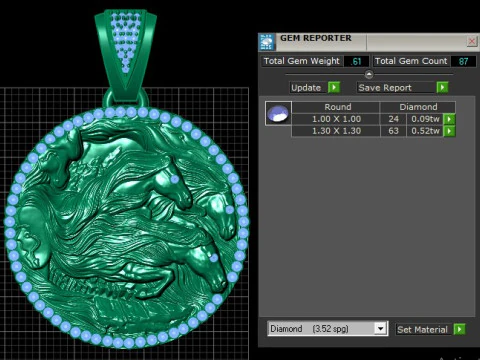Screen dimensions: 480x360
Task: Select the gem on the upper horse's head
Action: tap(174, 179)
